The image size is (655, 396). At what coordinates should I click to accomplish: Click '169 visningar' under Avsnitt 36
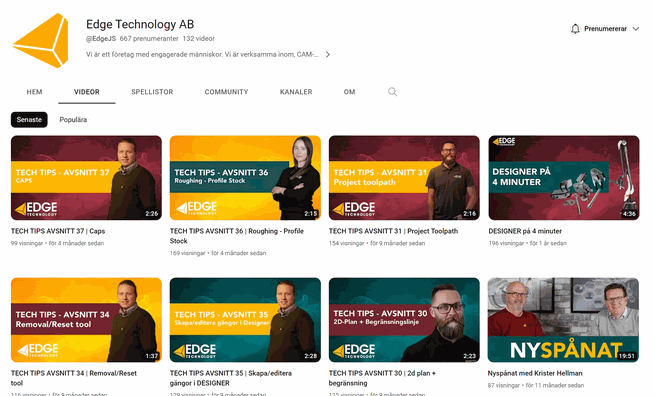point(187,253)
